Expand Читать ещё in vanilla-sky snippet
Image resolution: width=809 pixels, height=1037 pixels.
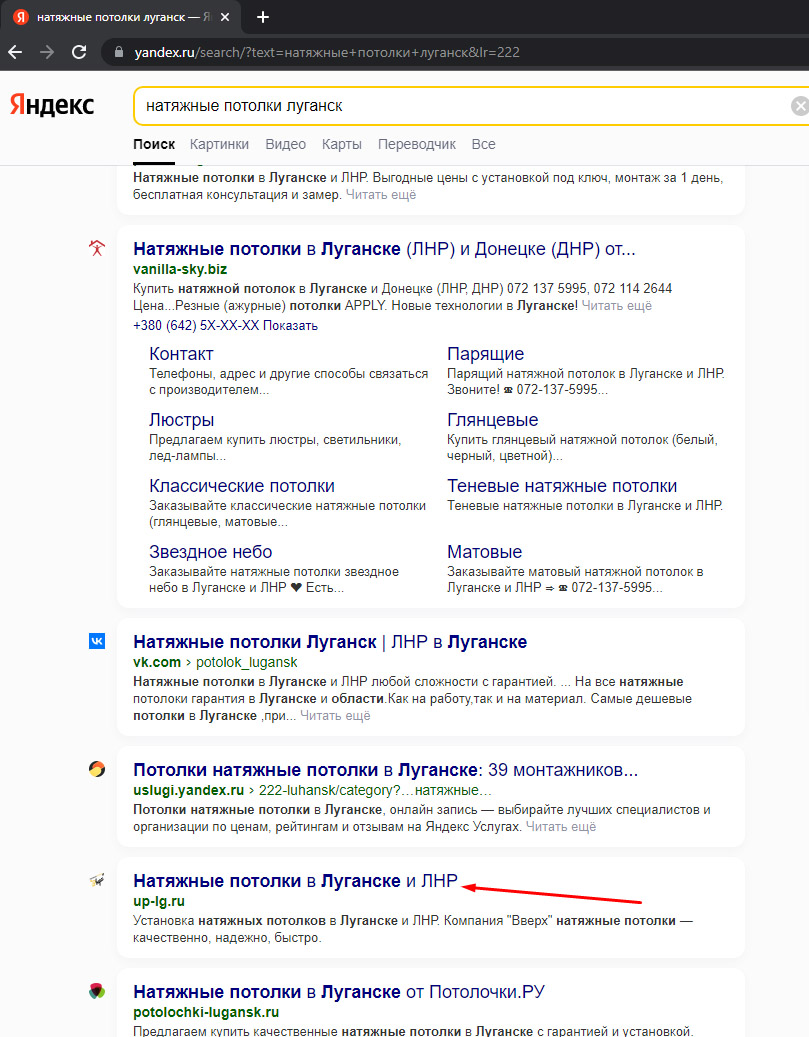(x=617, y=306)
